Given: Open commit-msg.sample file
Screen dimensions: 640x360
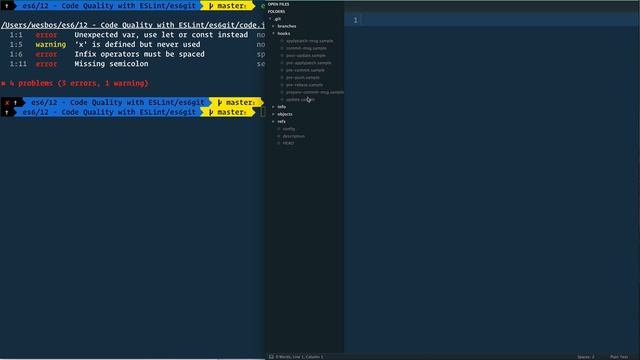Looking at the screenshot, I should (x=306, y=48).
